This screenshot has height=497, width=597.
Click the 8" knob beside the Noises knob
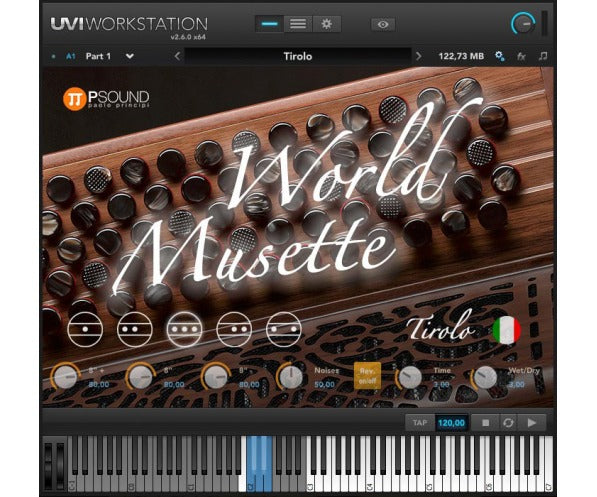point(215,376)
